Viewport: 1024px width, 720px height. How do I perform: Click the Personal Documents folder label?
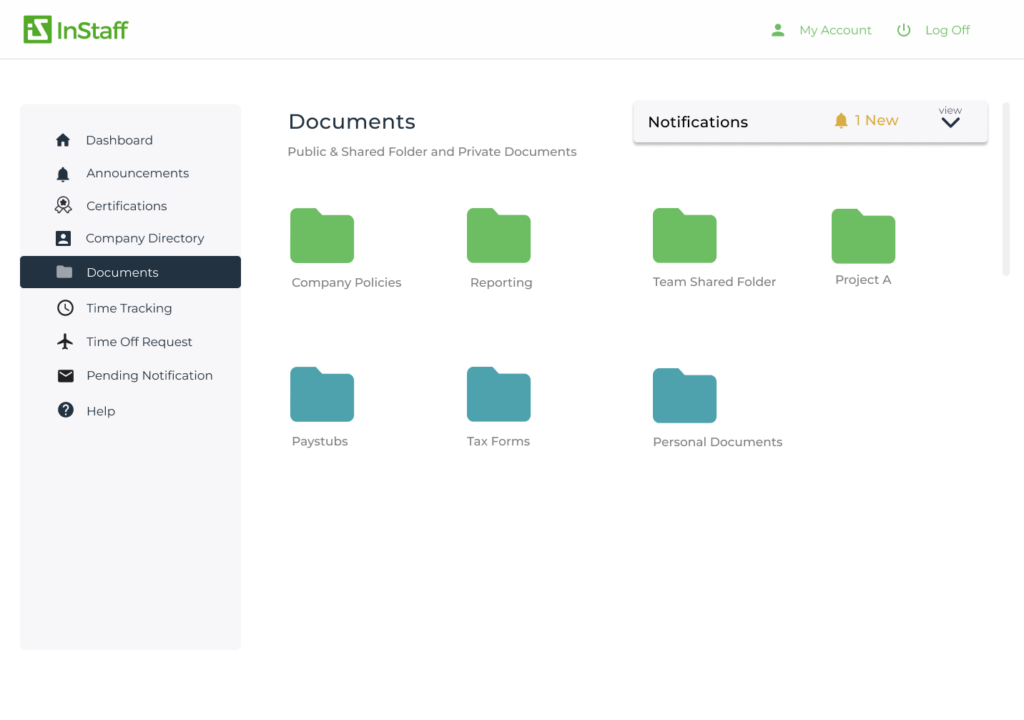718,442
